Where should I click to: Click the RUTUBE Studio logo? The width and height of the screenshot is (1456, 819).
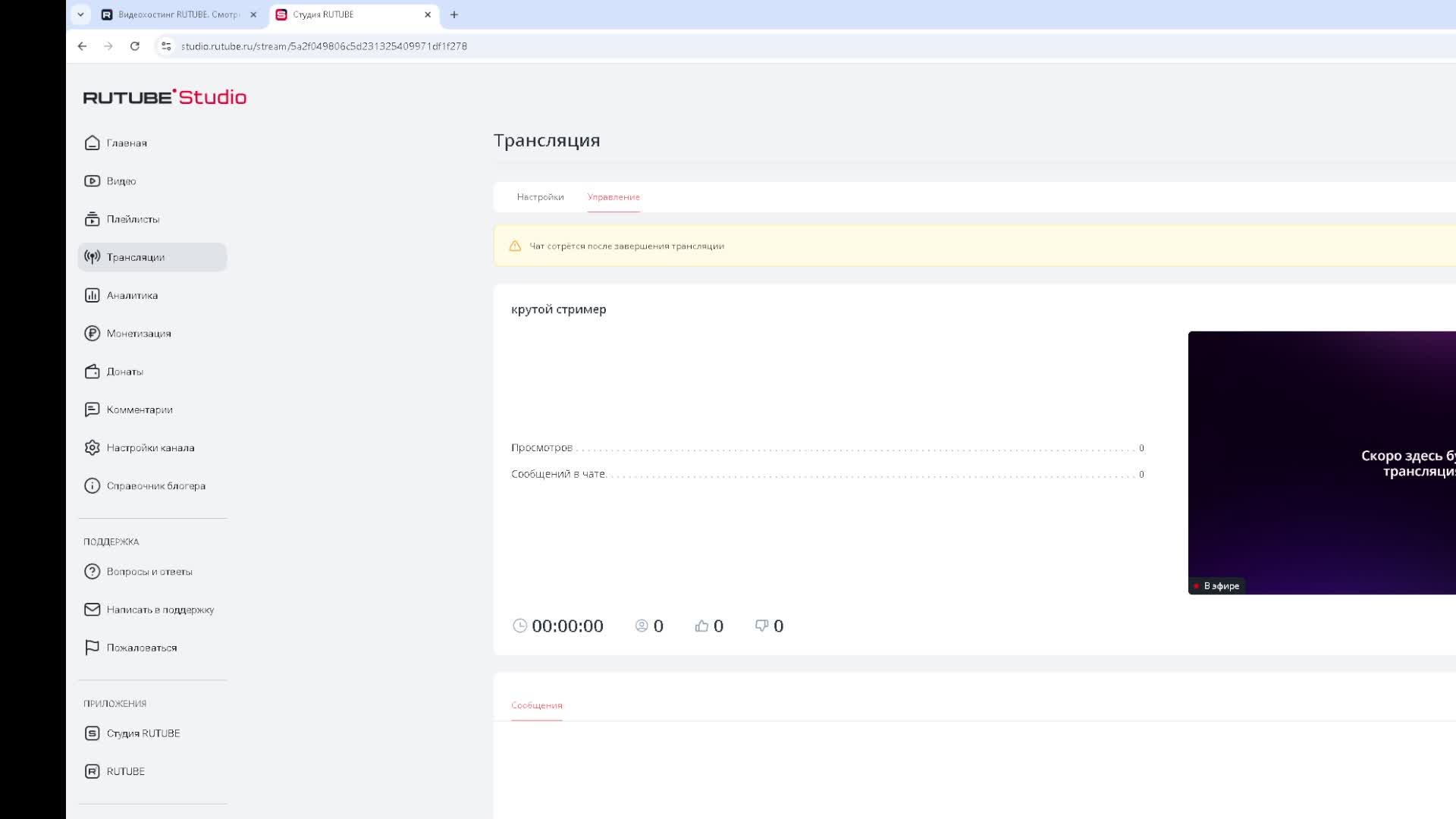click(x=165, y=97)
